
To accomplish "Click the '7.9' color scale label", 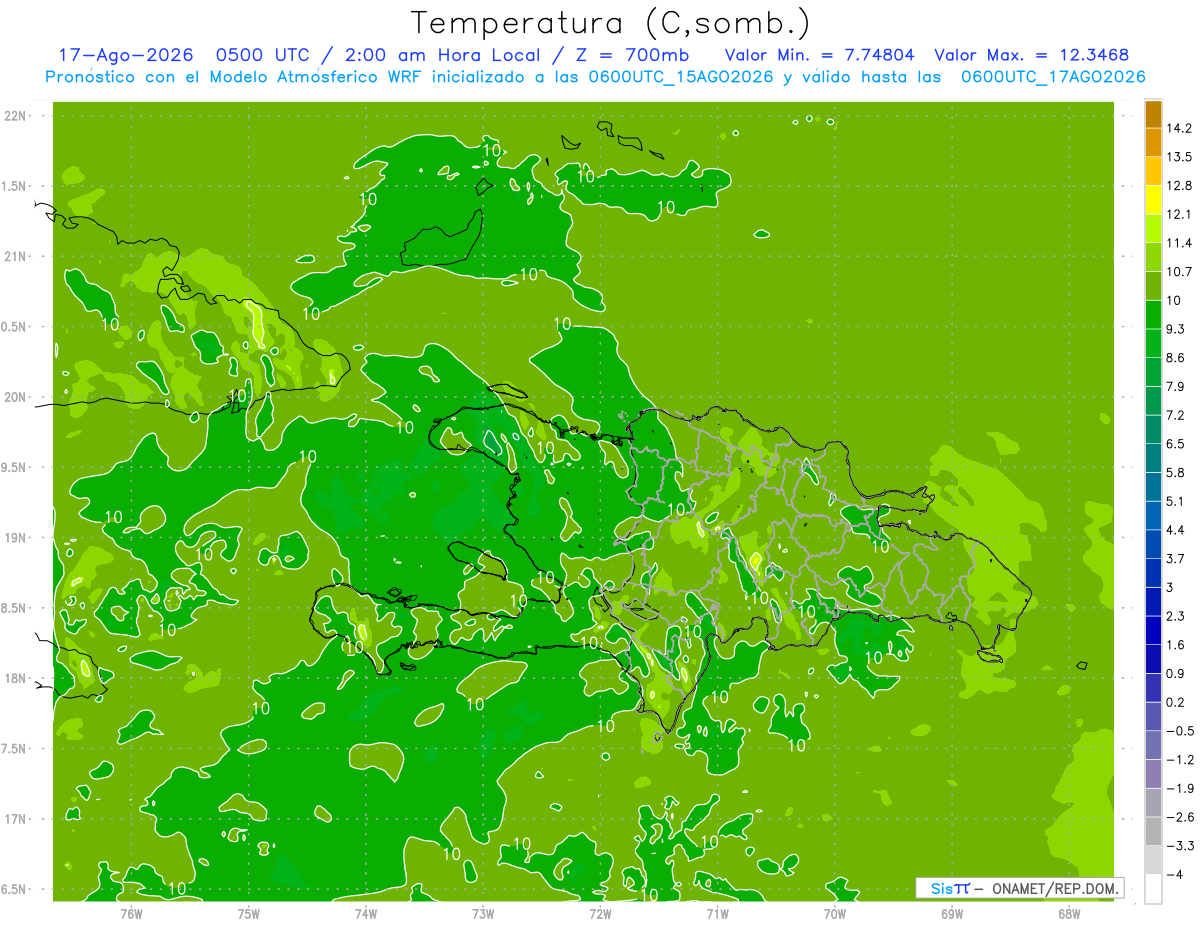I will (1176, 387).
